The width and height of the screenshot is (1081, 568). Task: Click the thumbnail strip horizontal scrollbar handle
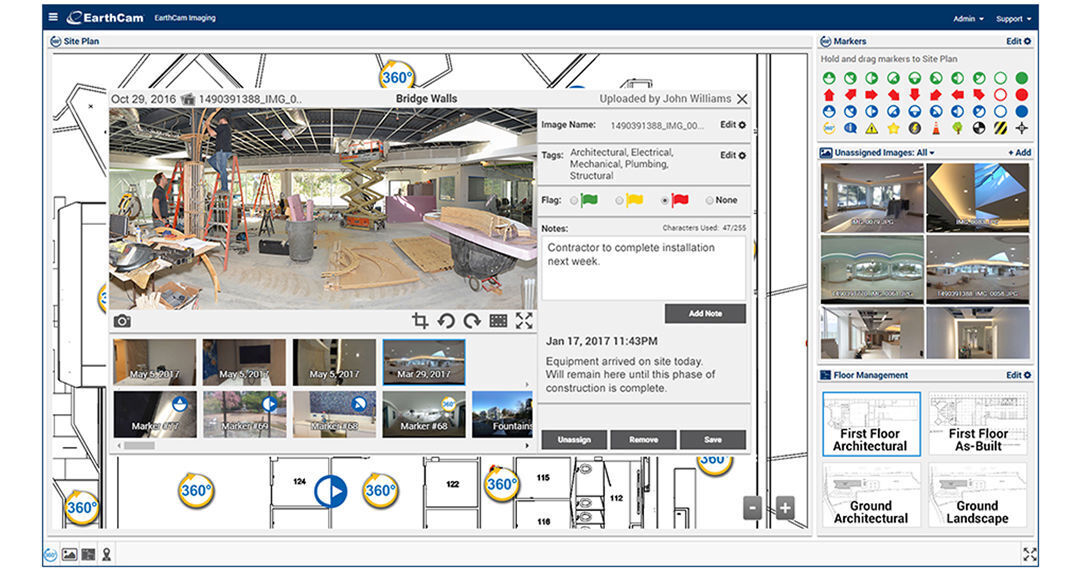coord(139,445)
